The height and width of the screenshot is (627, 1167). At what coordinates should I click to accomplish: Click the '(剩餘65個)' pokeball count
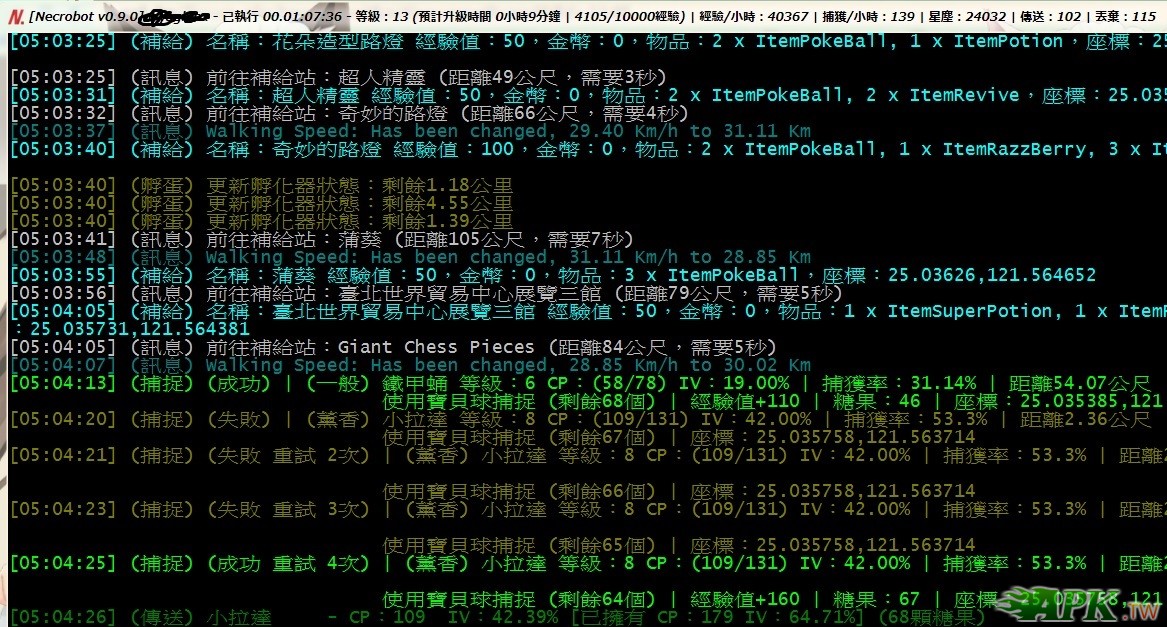click(x=601, y=545)
